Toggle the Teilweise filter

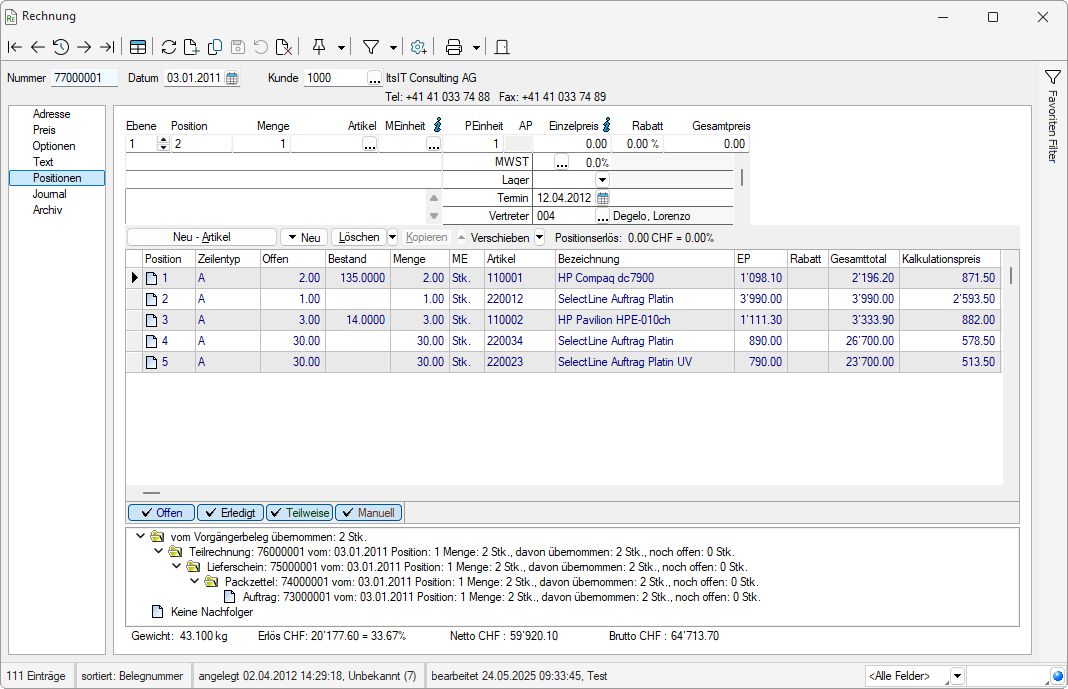[300, 513]
